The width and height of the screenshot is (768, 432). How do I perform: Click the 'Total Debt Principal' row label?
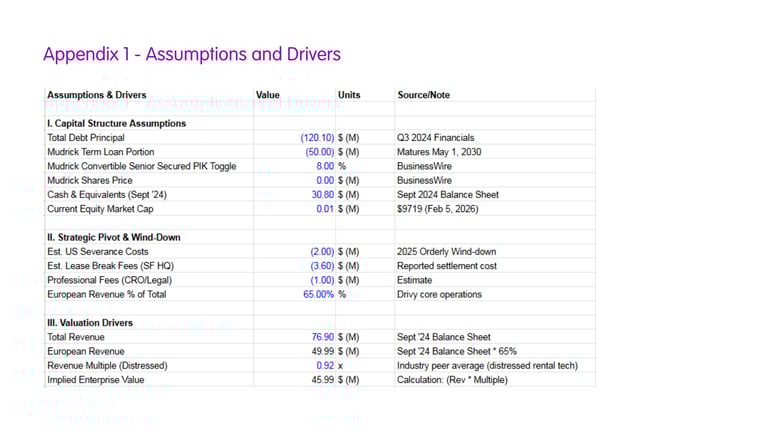pyautogui.click(x=86, y=138)
